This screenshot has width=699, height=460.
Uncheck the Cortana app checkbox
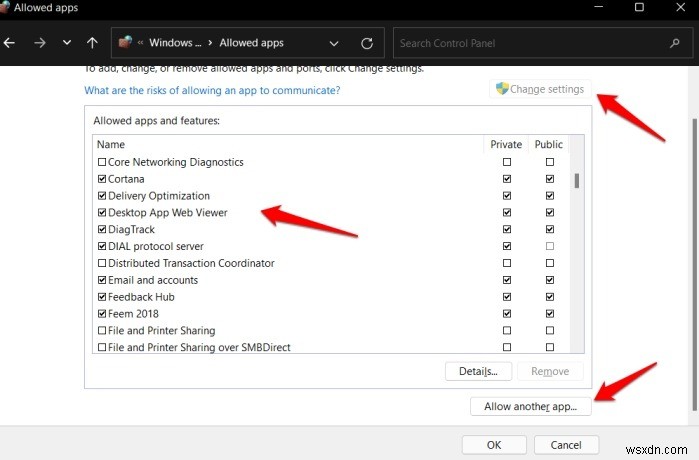101,179
